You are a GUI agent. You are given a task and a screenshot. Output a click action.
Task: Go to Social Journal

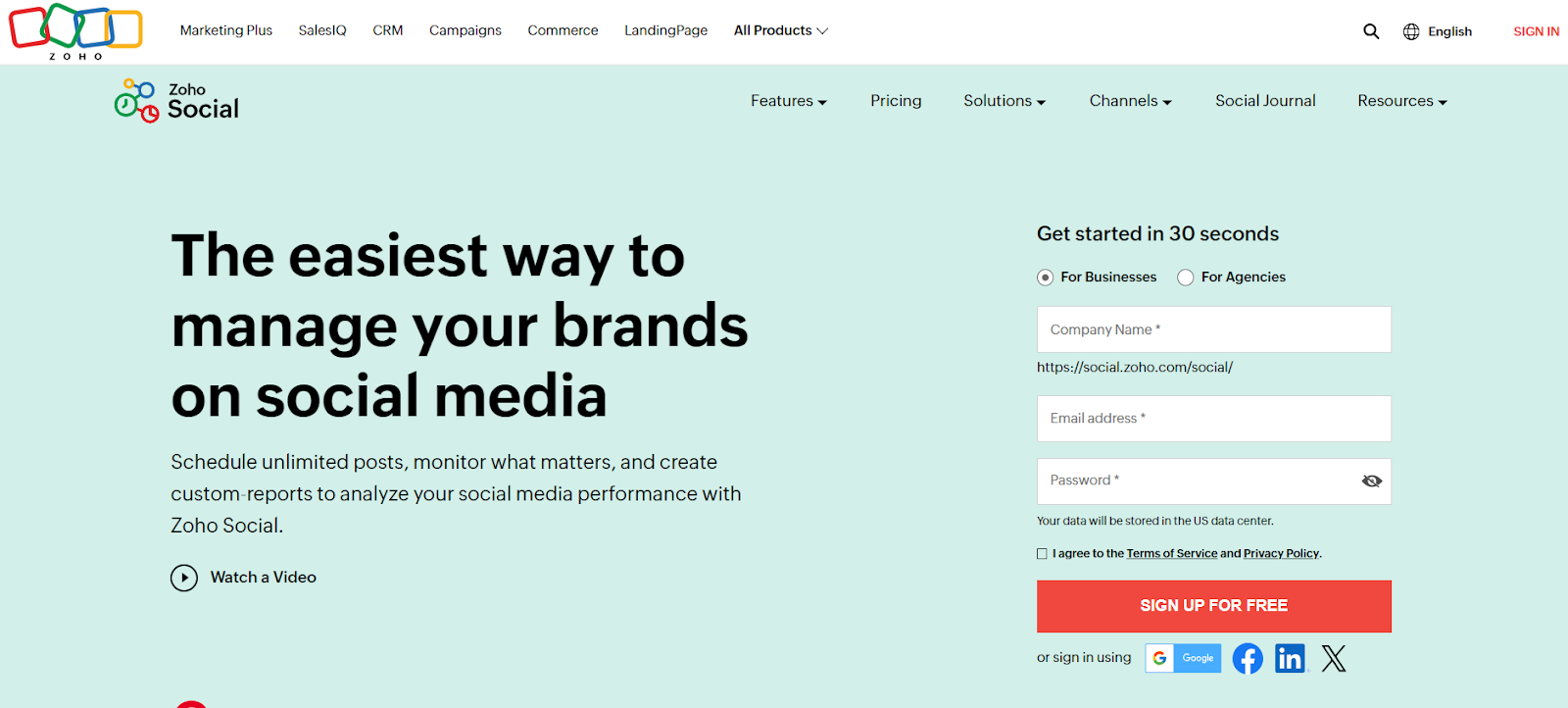[x=1265, y=101]
